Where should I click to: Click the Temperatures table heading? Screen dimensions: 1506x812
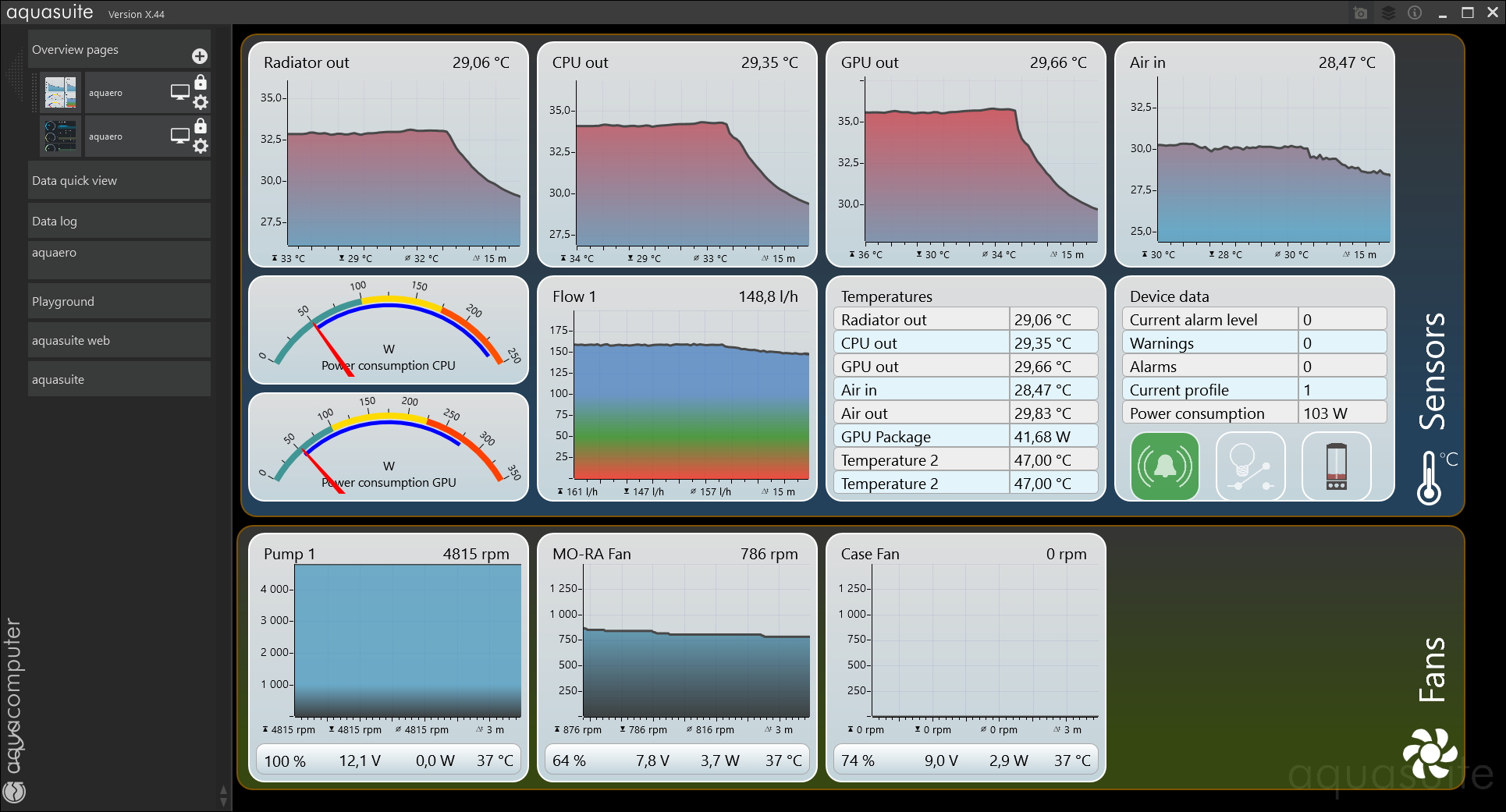886,296
